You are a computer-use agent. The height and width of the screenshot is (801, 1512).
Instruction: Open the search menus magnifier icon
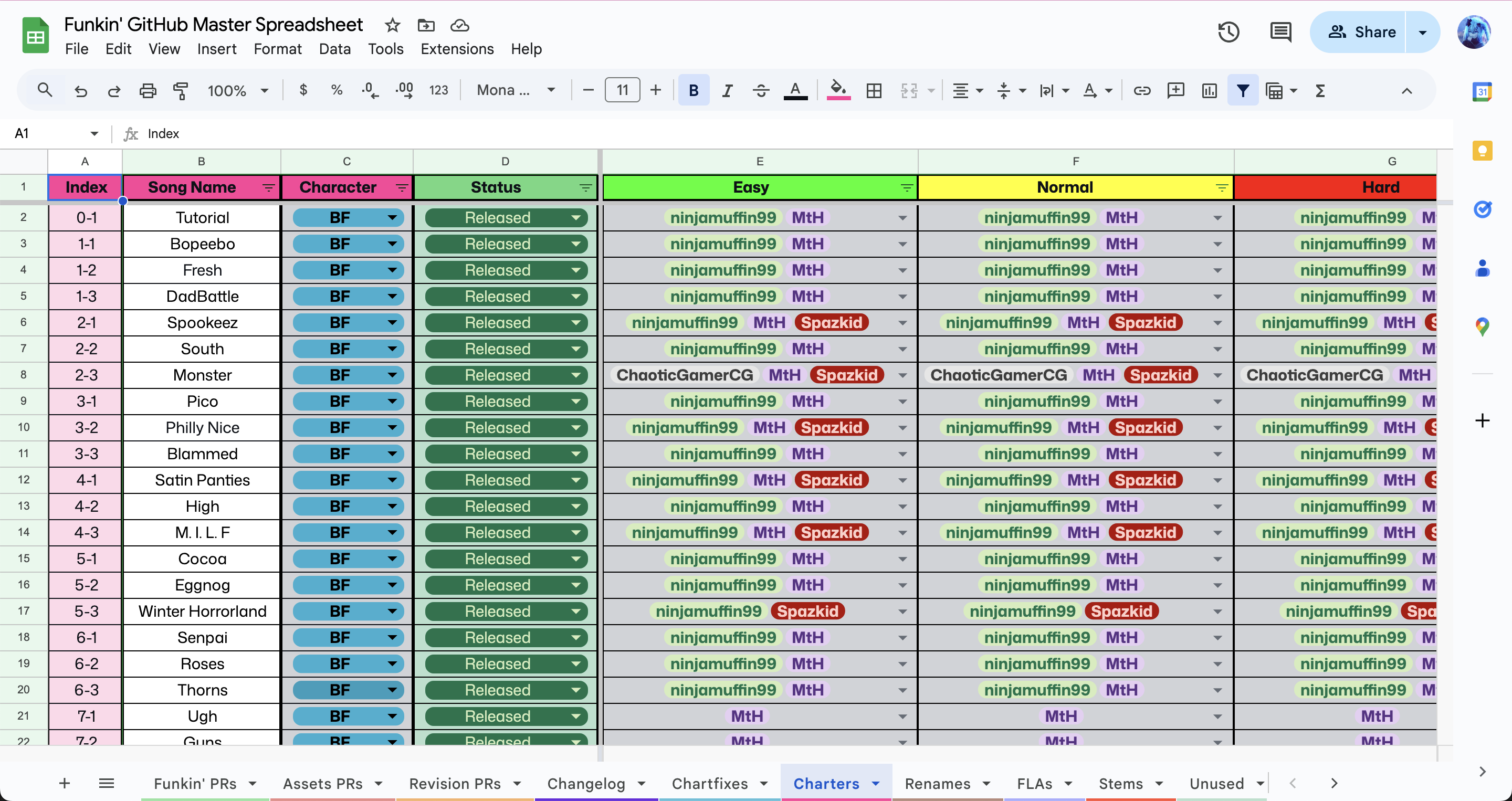[x=45, y=90]
